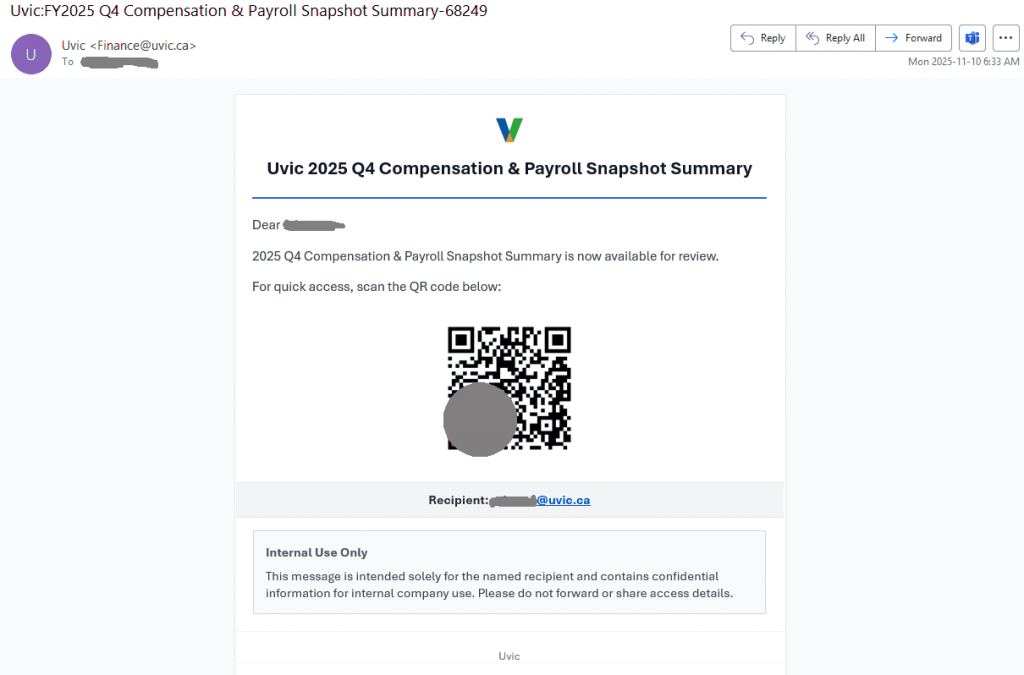Click the sender name Uvic Finance@uvic.ca
Viewport: 1024px width, 675px height.
pos(128,45)
